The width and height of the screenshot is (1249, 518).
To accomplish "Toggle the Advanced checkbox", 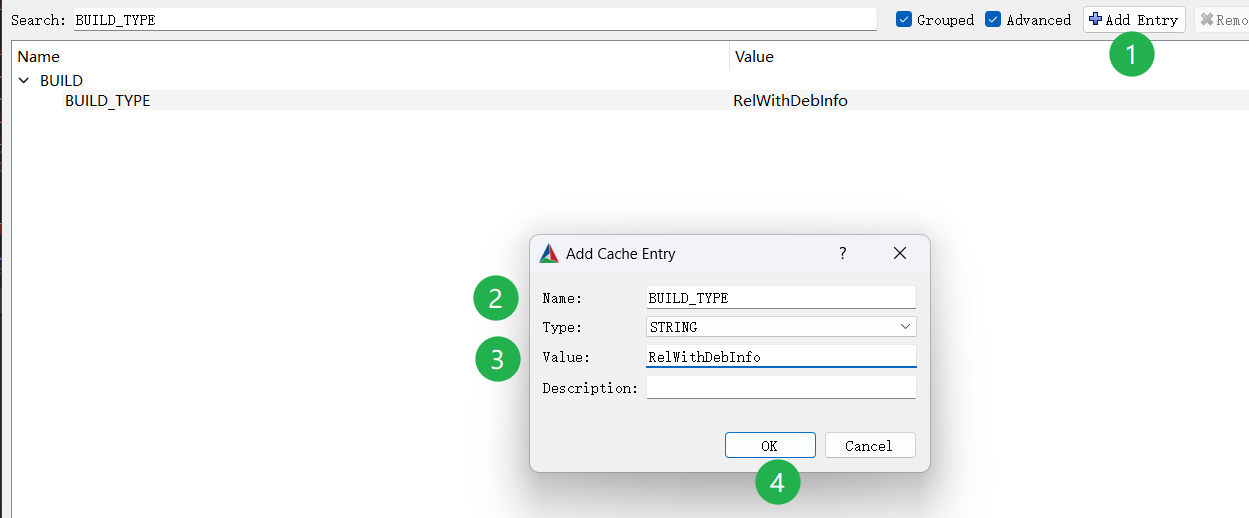I will tap(993, 20).
